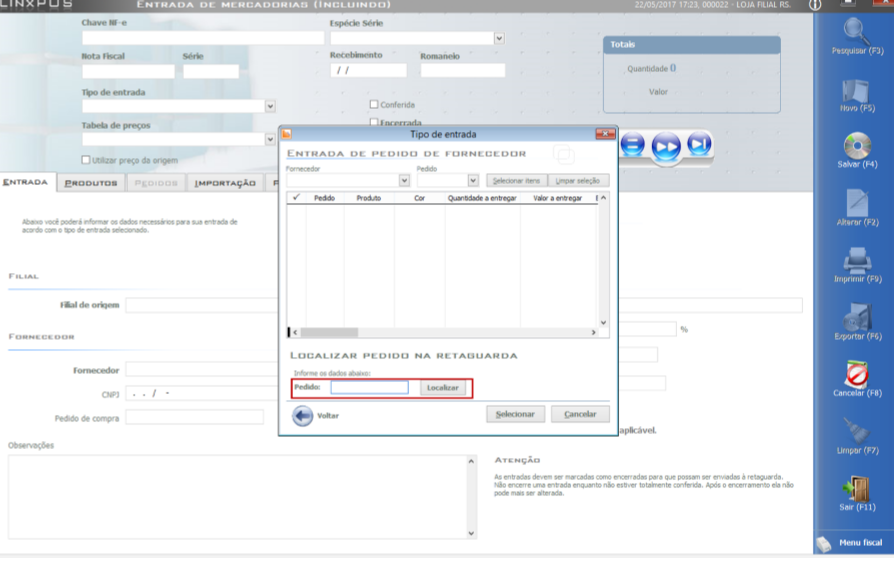
Task: Switch to the Produtos tab
Action: point(91,183)
